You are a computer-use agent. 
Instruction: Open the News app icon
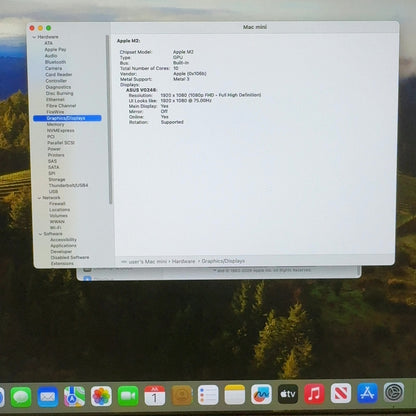(x=341, y=394)
